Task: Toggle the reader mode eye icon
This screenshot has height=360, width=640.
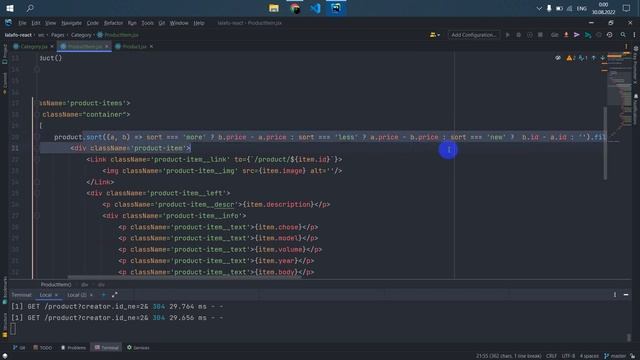Action: 558,58
